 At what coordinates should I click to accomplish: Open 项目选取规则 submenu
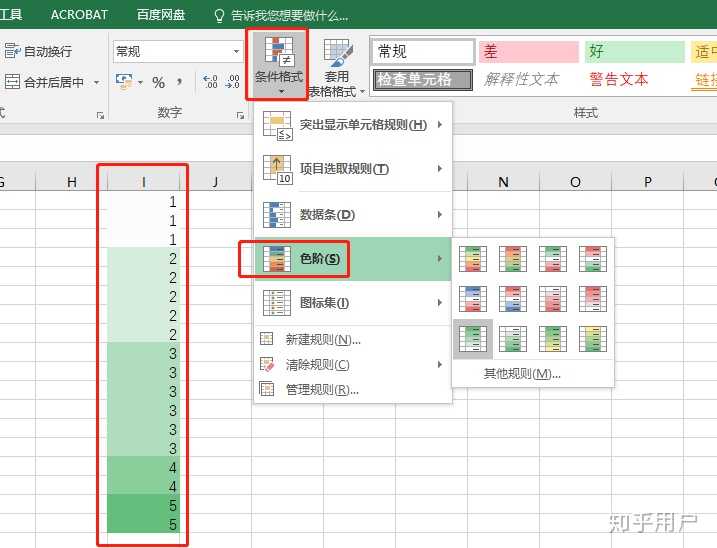point(353,169)
